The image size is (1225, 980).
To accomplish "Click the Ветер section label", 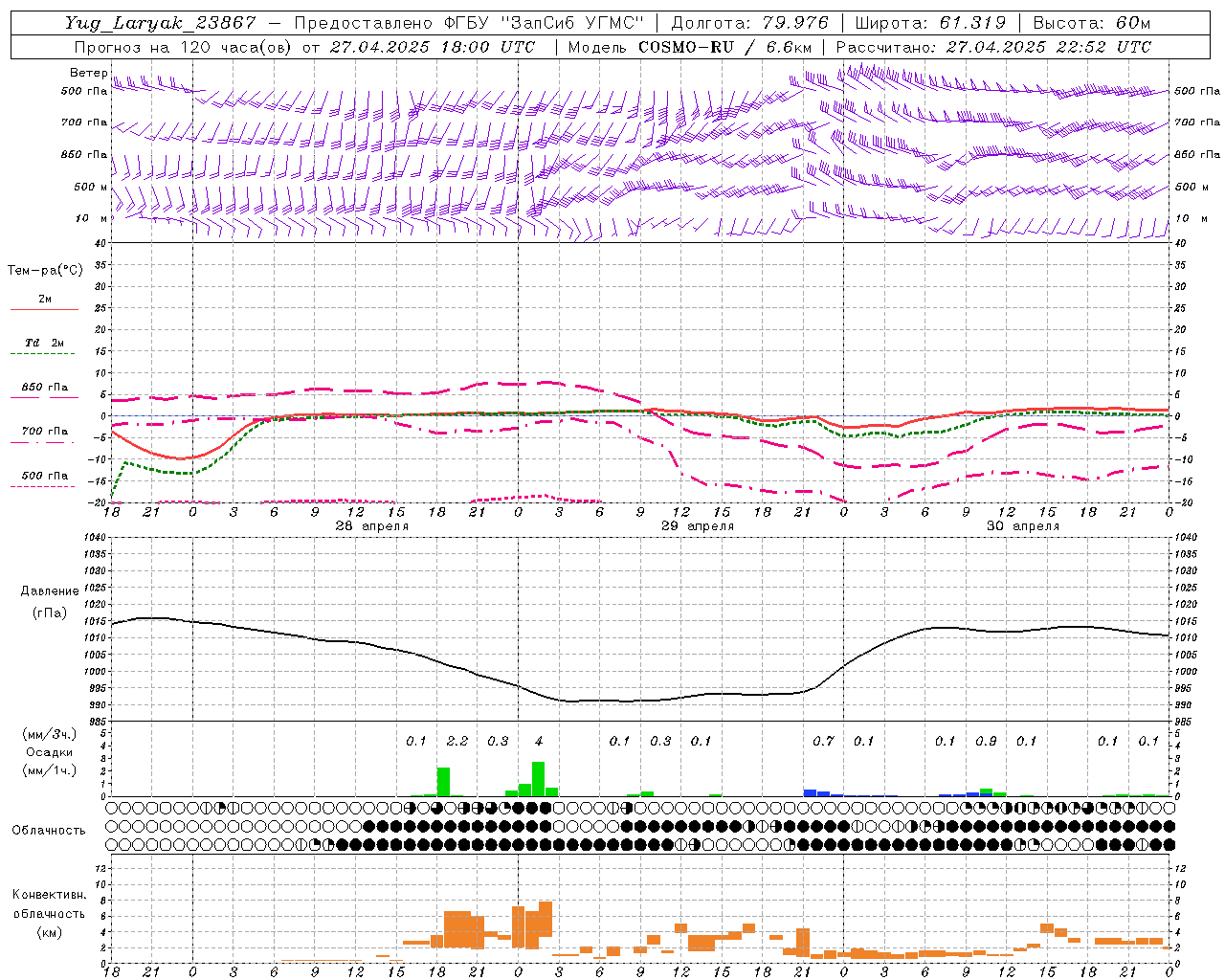I will pos(88,73).
